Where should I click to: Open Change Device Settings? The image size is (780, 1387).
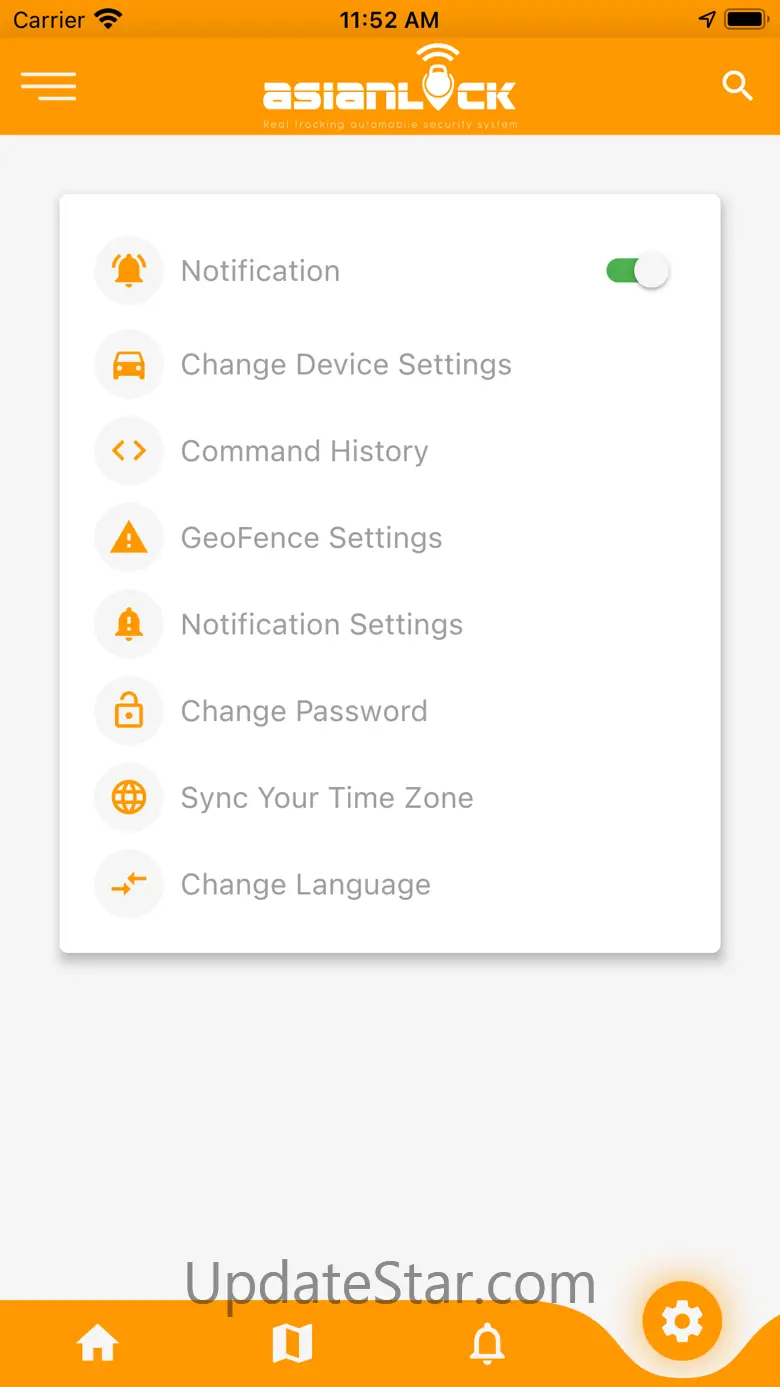[346, 365]
